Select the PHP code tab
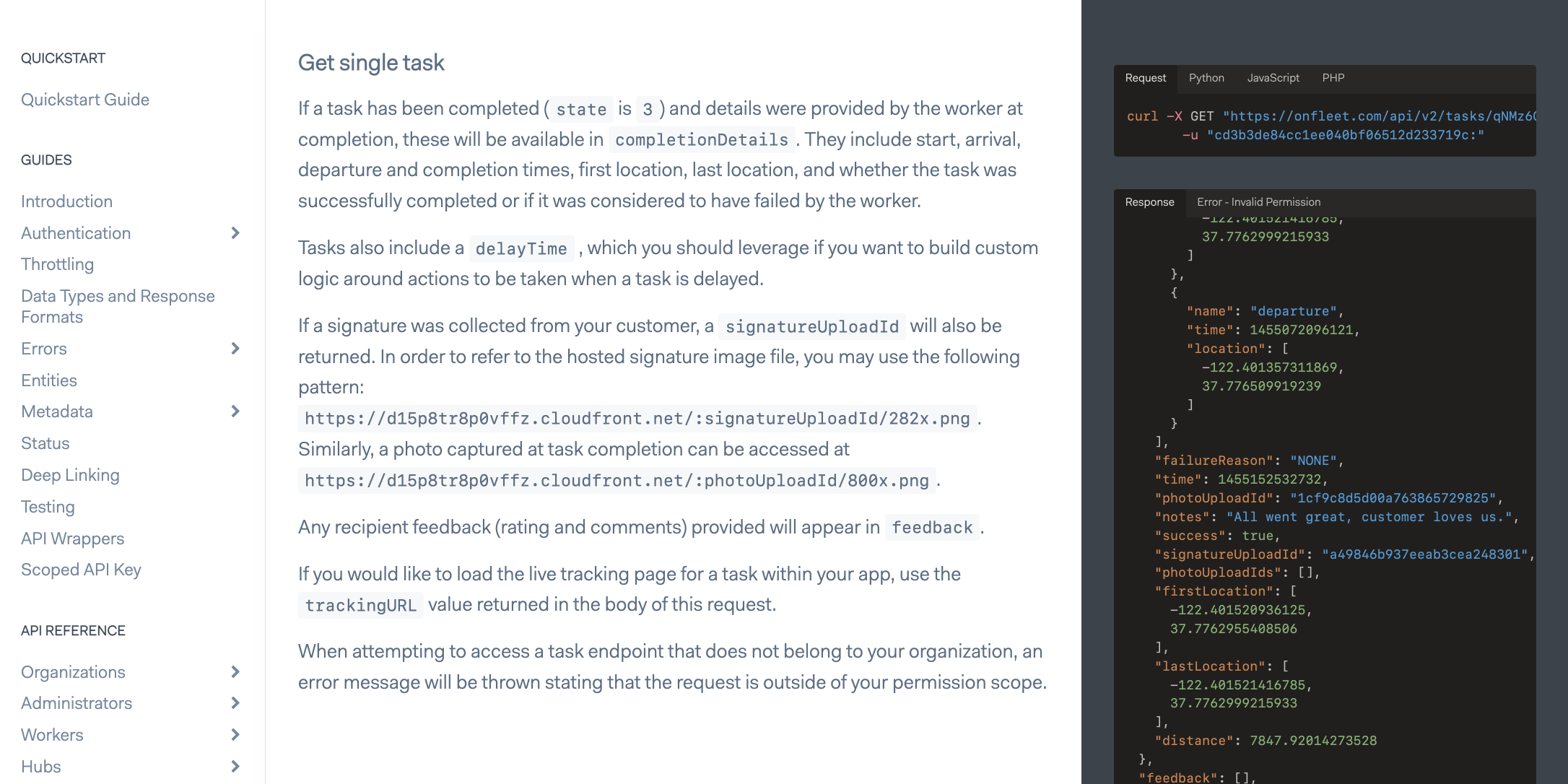1568x784 pixels. (1333, 78)
